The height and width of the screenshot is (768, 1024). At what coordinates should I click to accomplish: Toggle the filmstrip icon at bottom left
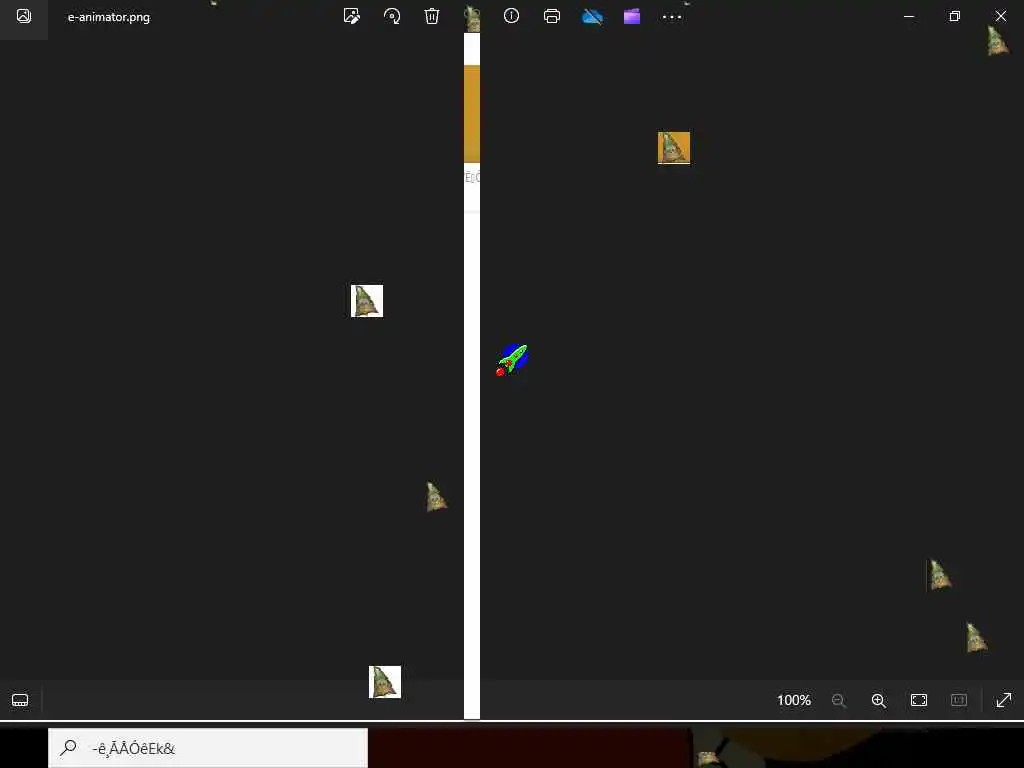click(x=20, y=700)
